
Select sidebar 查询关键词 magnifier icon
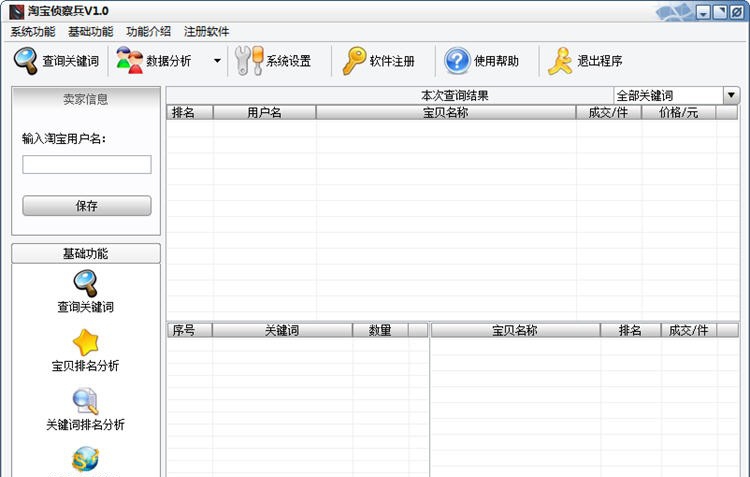coord(86,283)
